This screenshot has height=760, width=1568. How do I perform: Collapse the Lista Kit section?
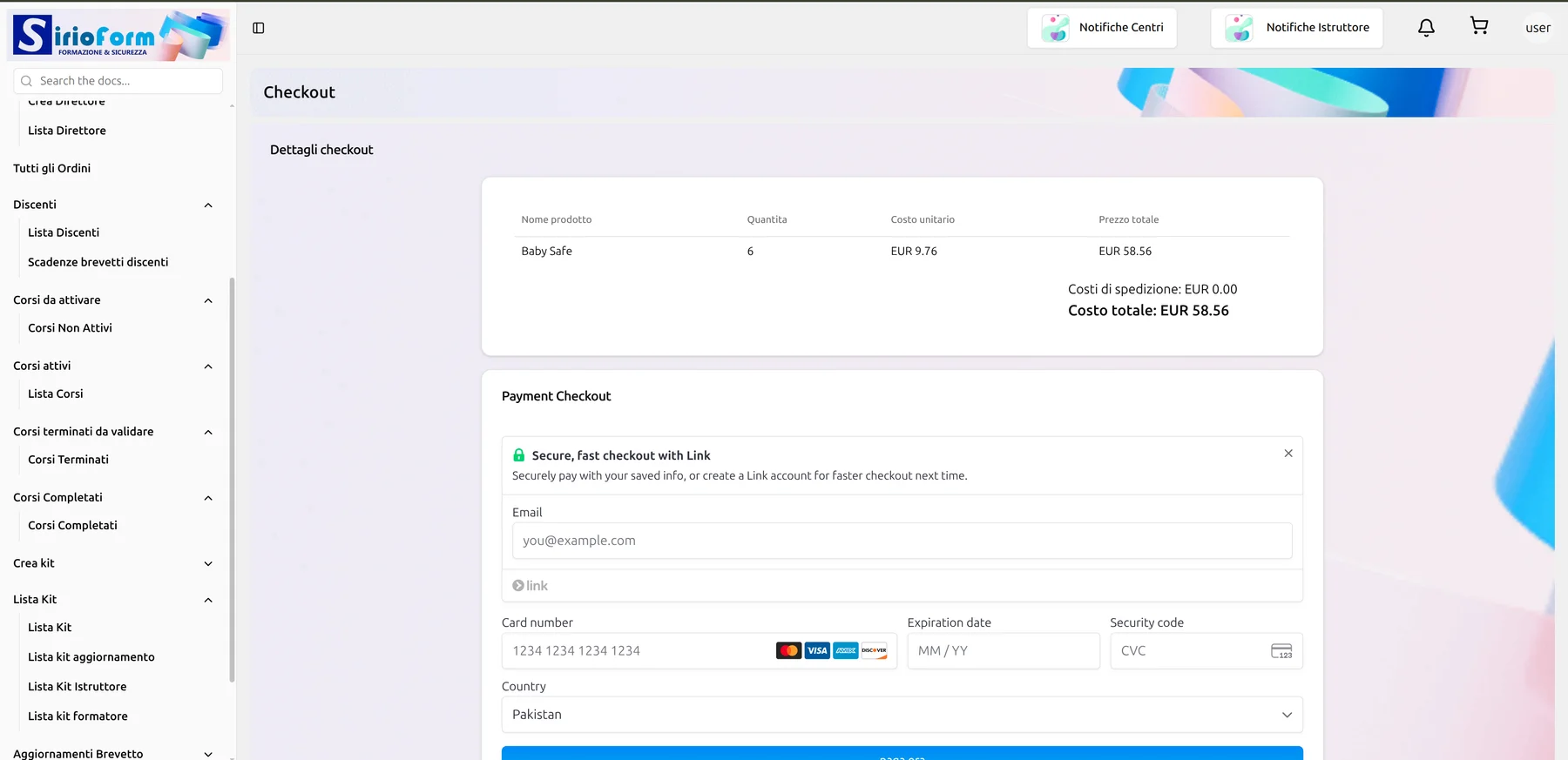(x=208, y=601)
